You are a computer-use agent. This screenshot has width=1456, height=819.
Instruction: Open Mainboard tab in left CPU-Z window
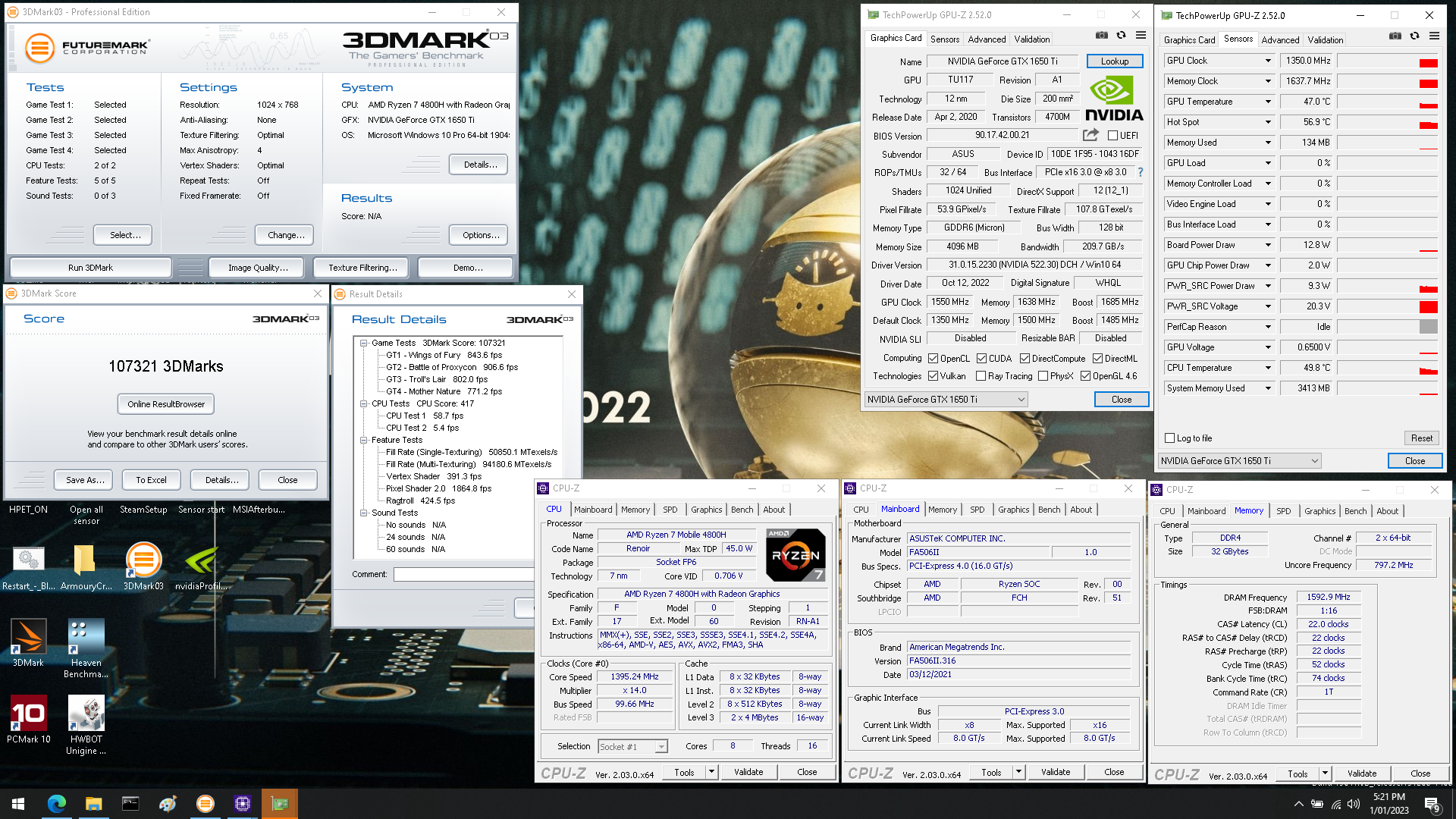(x=593, y=510)
